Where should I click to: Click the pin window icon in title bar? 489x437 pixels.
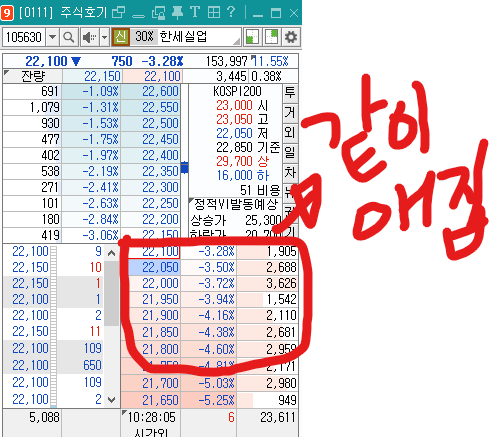coord(177,13)
